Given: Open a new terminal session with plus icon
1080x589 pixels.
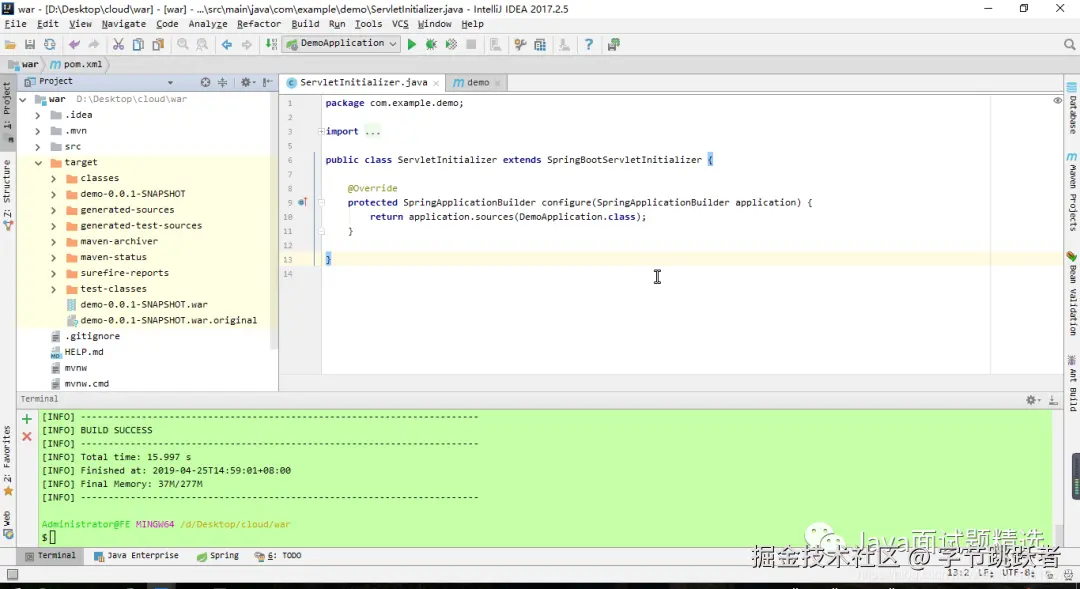Looking at the screenshot, I should (x=27, y=419).
